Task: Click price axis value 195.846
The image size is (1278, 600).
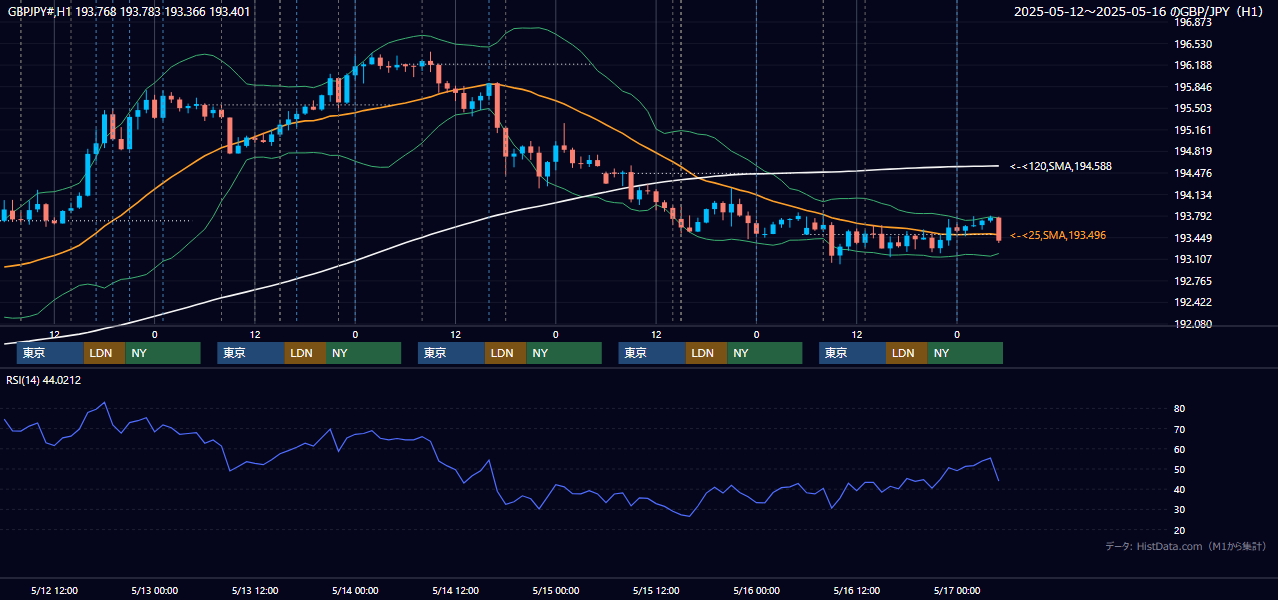Action: 1193,87
